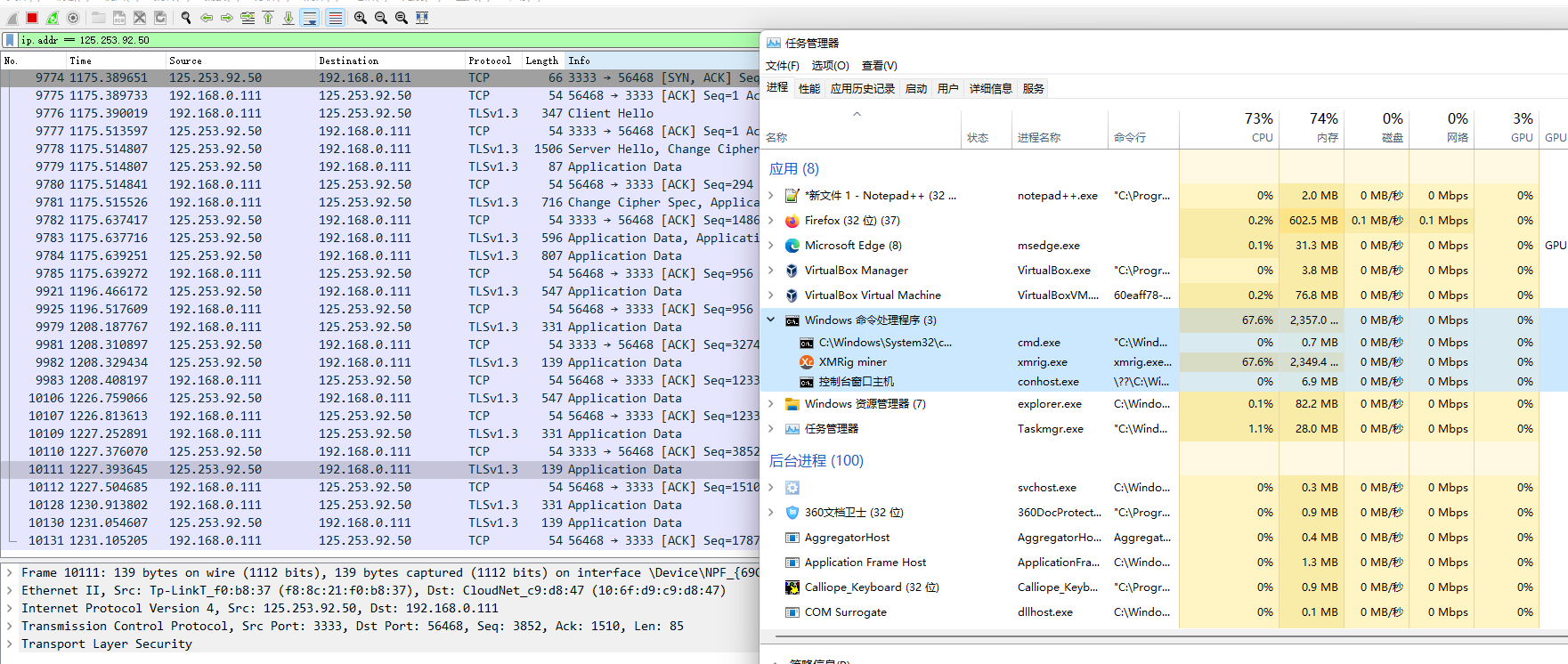Expand the Firefox process group

[x=771, y=221]
